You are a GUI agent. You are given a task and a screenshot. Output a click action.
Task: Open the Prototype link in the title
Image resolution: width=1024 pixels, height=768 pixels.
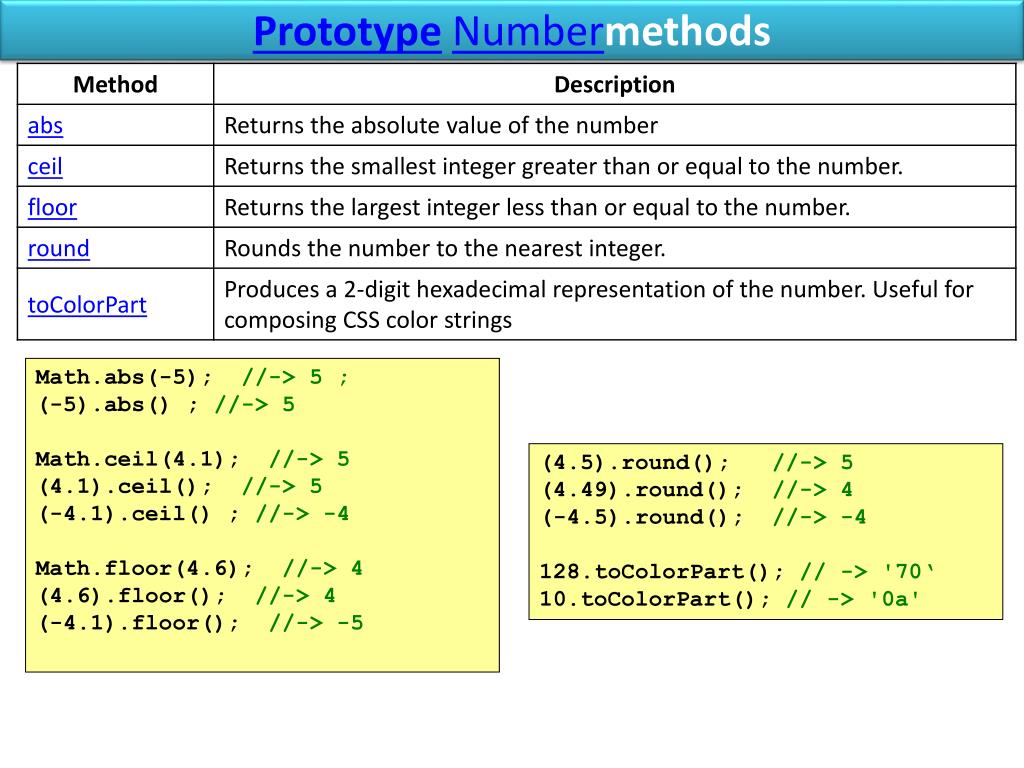(x=346, y=32)
